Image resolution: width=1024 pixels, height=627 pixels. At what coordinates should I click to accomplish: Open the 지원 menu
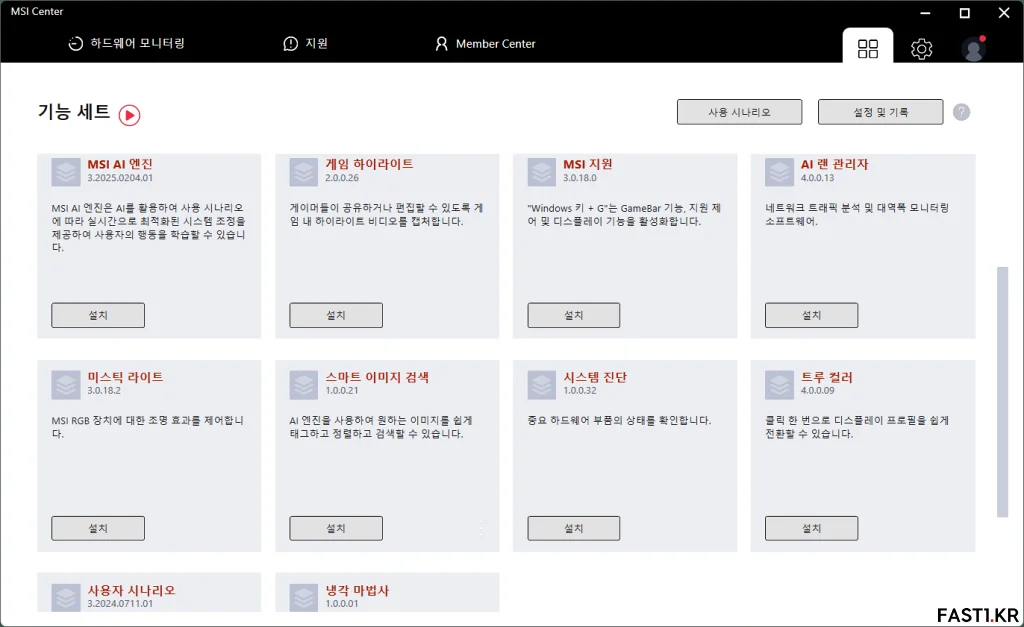pos(306,44)
